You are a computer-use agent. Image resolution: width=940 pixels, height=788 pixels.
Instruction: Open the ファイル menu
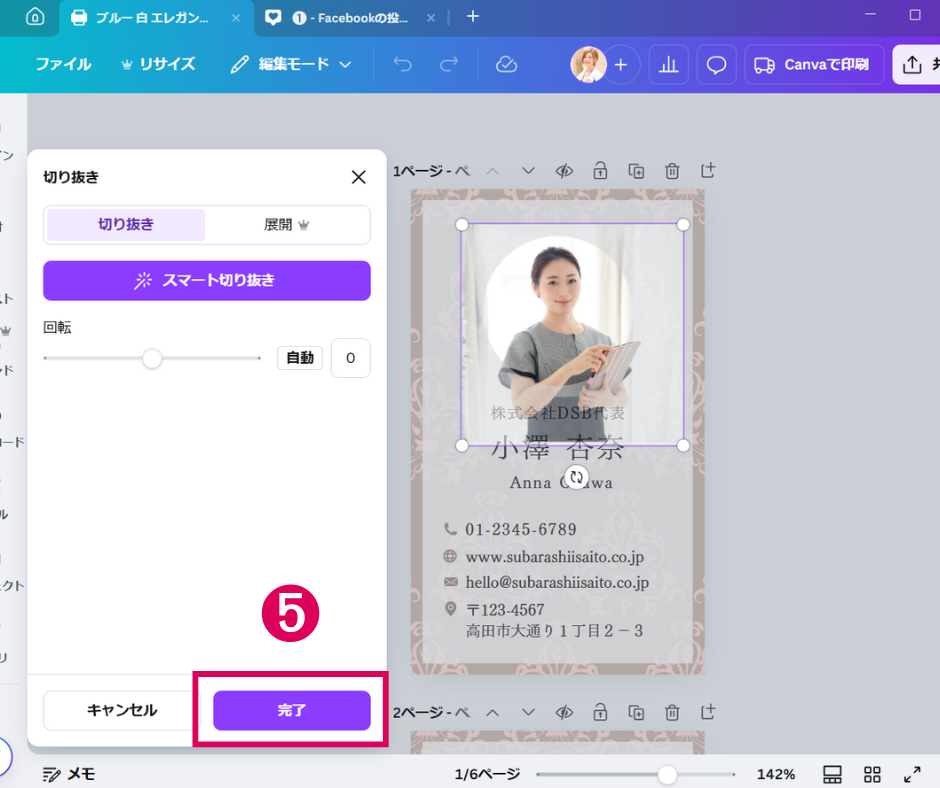63,65
